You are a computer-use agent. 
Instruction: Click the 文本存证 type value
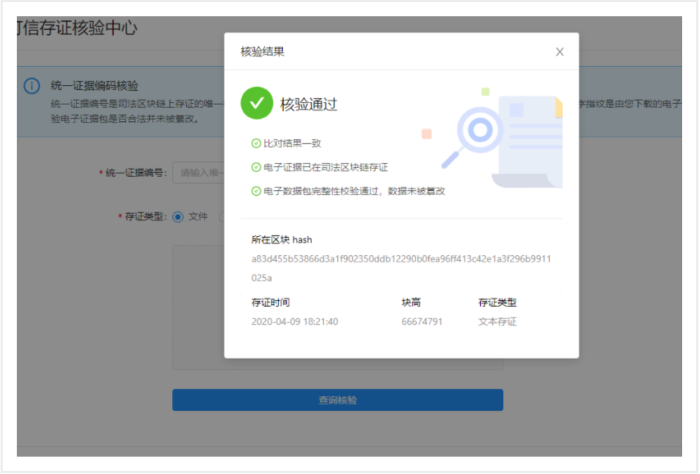pyautogui.click(x=498, y=322)
